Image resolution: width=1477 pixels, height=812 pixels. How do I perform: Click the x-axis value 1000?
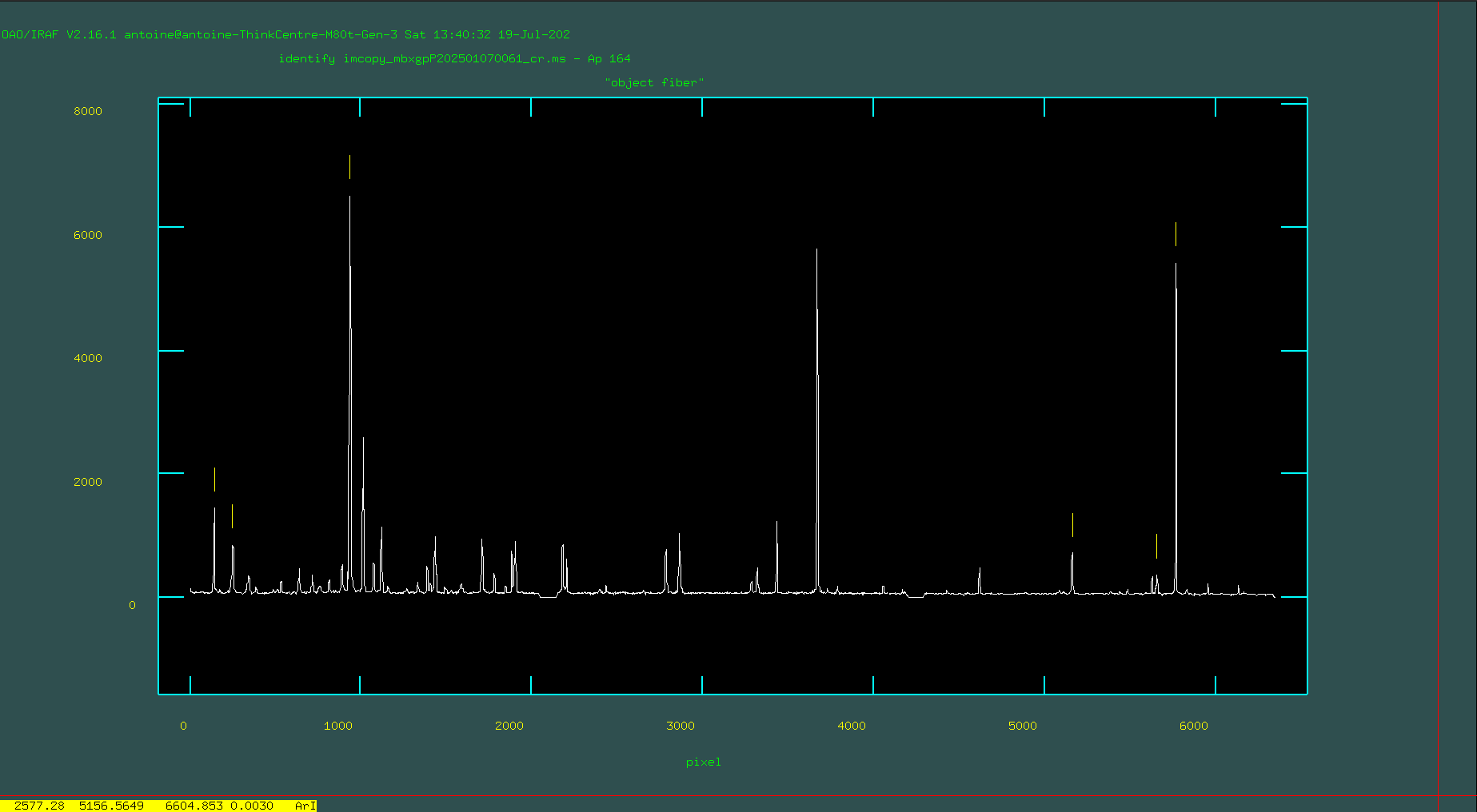pos(337,726)
